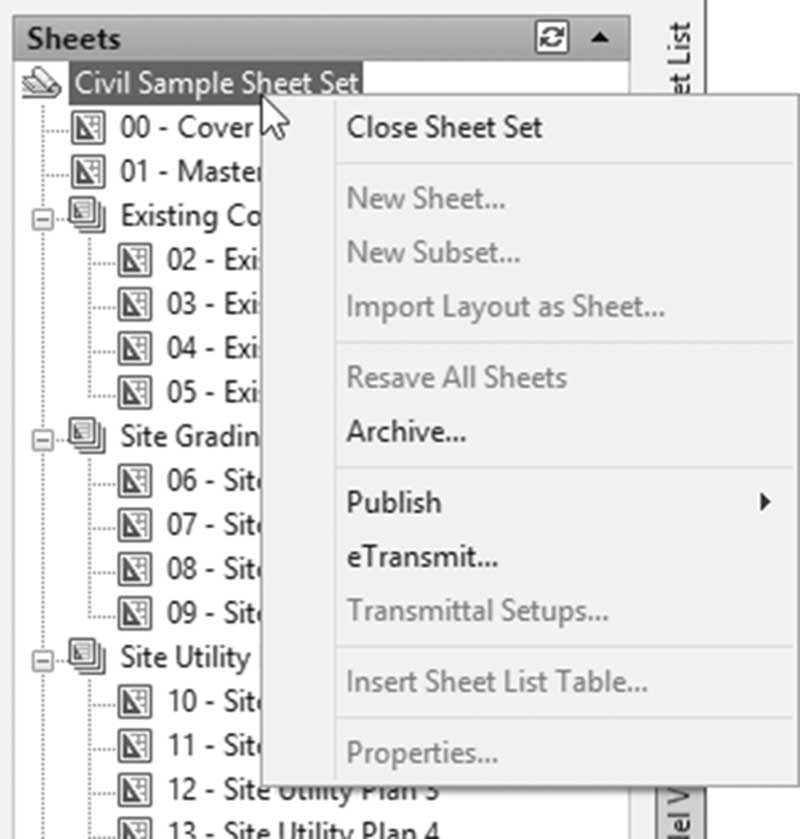Click the Existing Conditions subset icon
Viewport: 800px width, 839px height.
click(87, 215)
